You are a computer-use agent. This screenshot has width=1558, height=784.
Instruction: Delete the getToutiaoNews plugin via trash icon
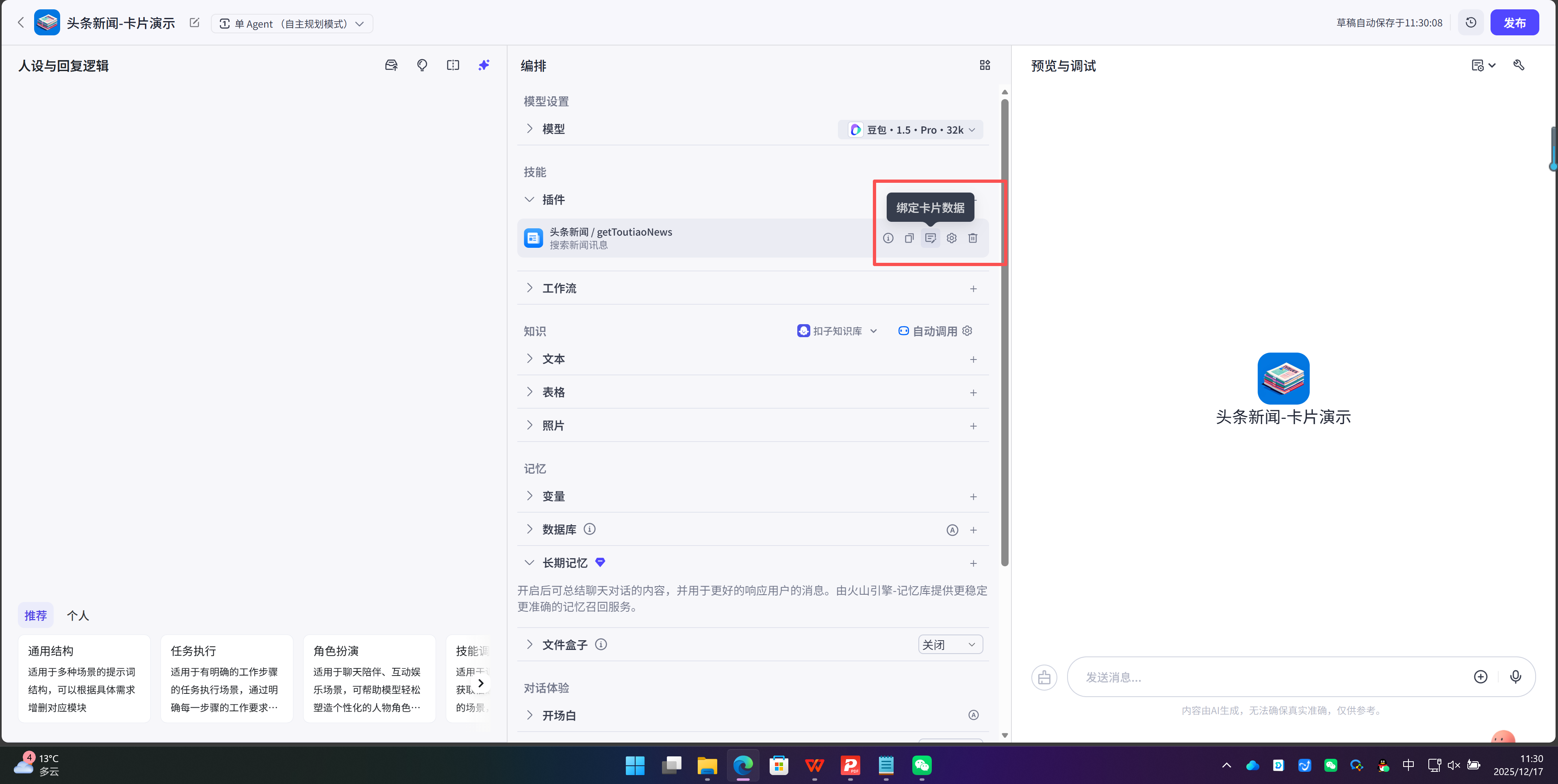click(972, 238)
